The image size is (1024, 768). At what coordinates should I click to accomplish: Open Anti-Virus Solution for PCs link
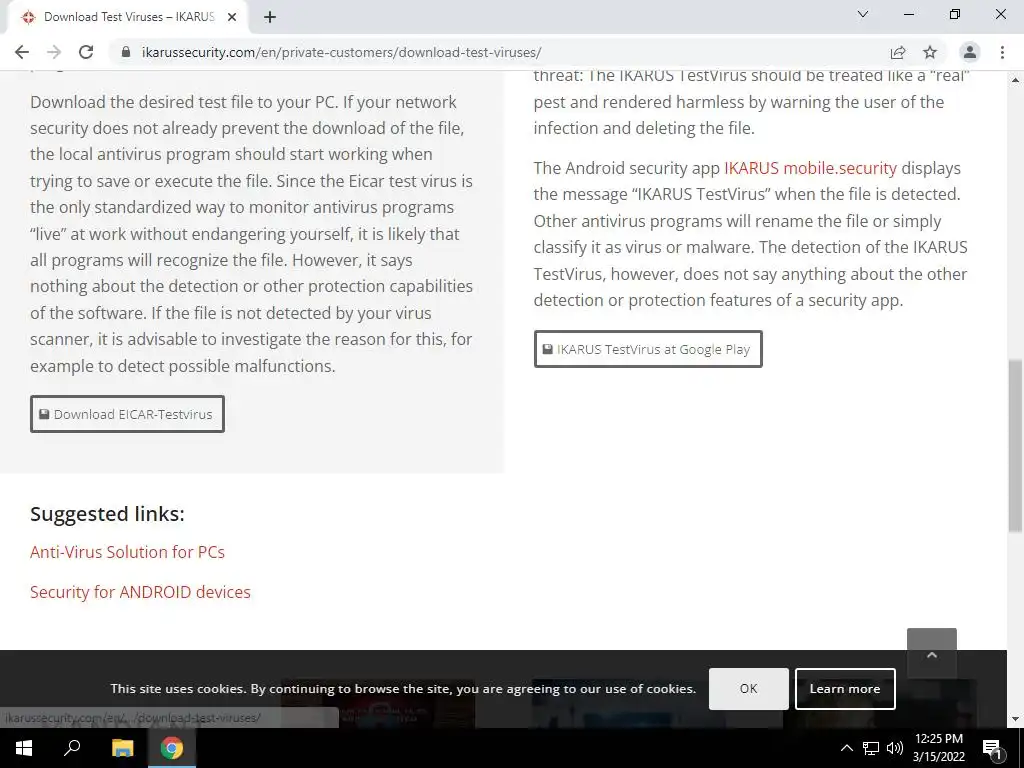click(127, 552)
